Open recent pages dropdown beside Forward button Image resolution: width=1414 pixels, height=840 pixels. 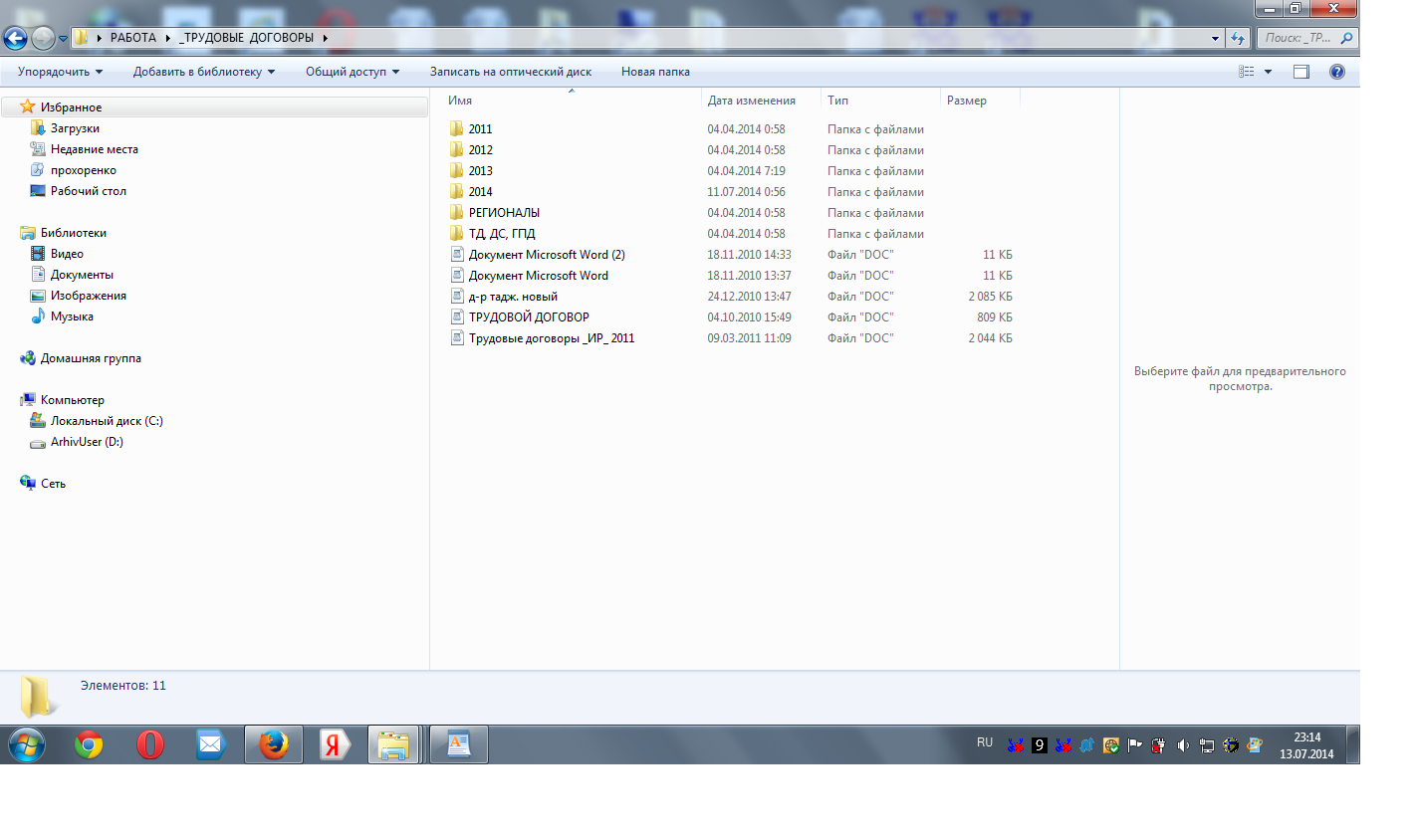63,39
